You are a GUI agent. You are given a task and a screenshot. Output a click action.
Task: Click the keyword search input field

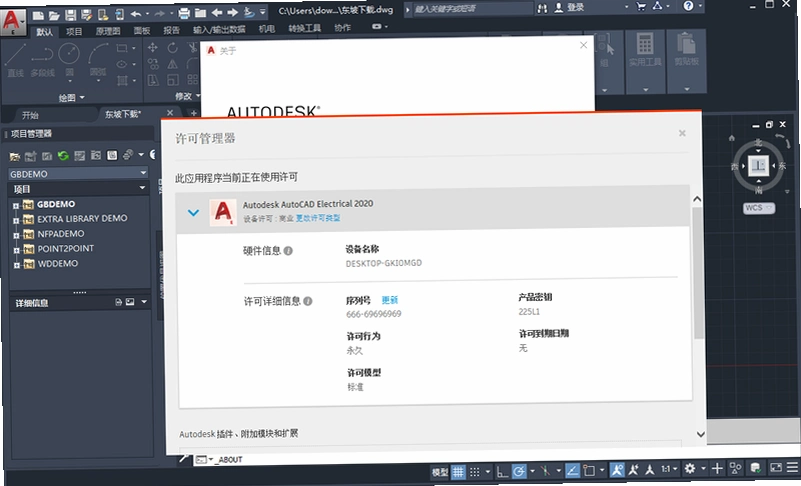click(473, 9)
